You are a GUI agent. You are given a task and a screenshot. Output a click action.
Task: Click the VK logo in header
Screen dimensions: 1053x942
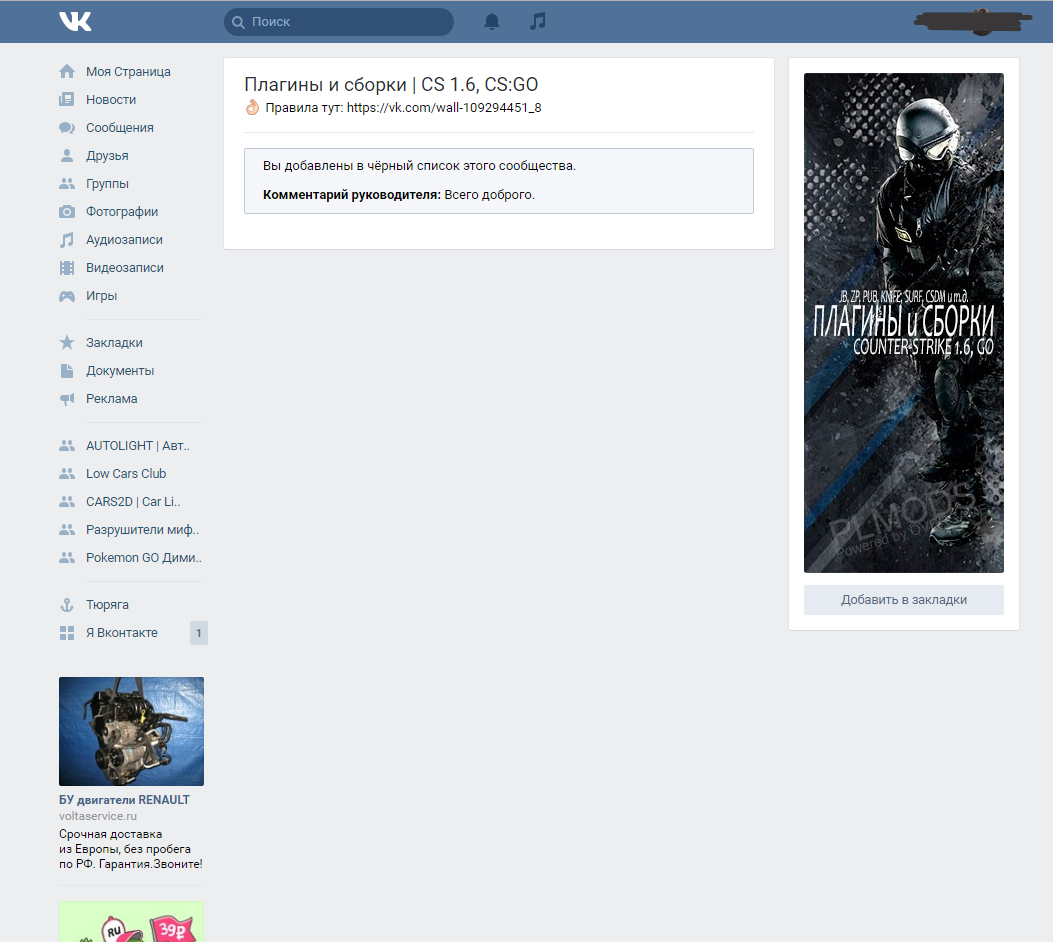click(x=75, y=21)
